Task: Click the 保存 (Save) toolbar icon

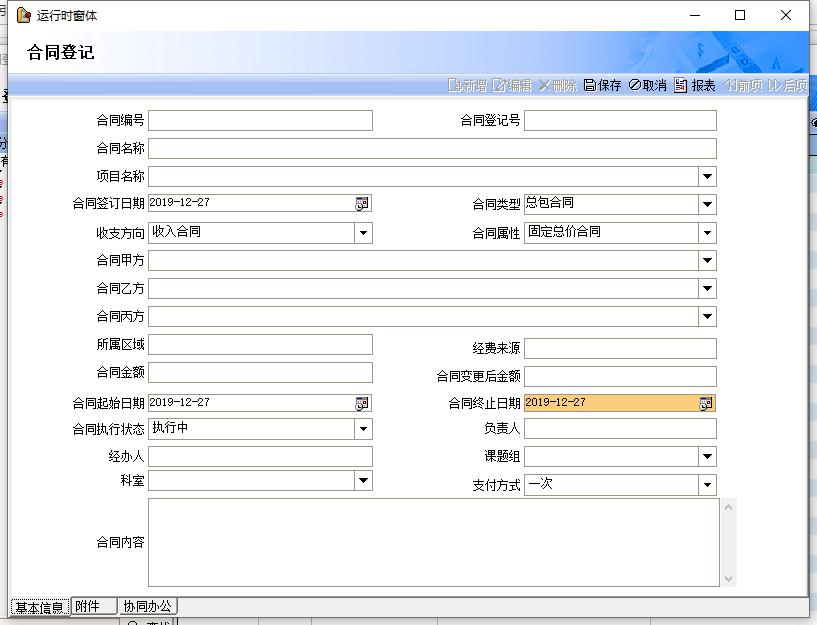Action: pyautogui.click(x=603, y=86)
